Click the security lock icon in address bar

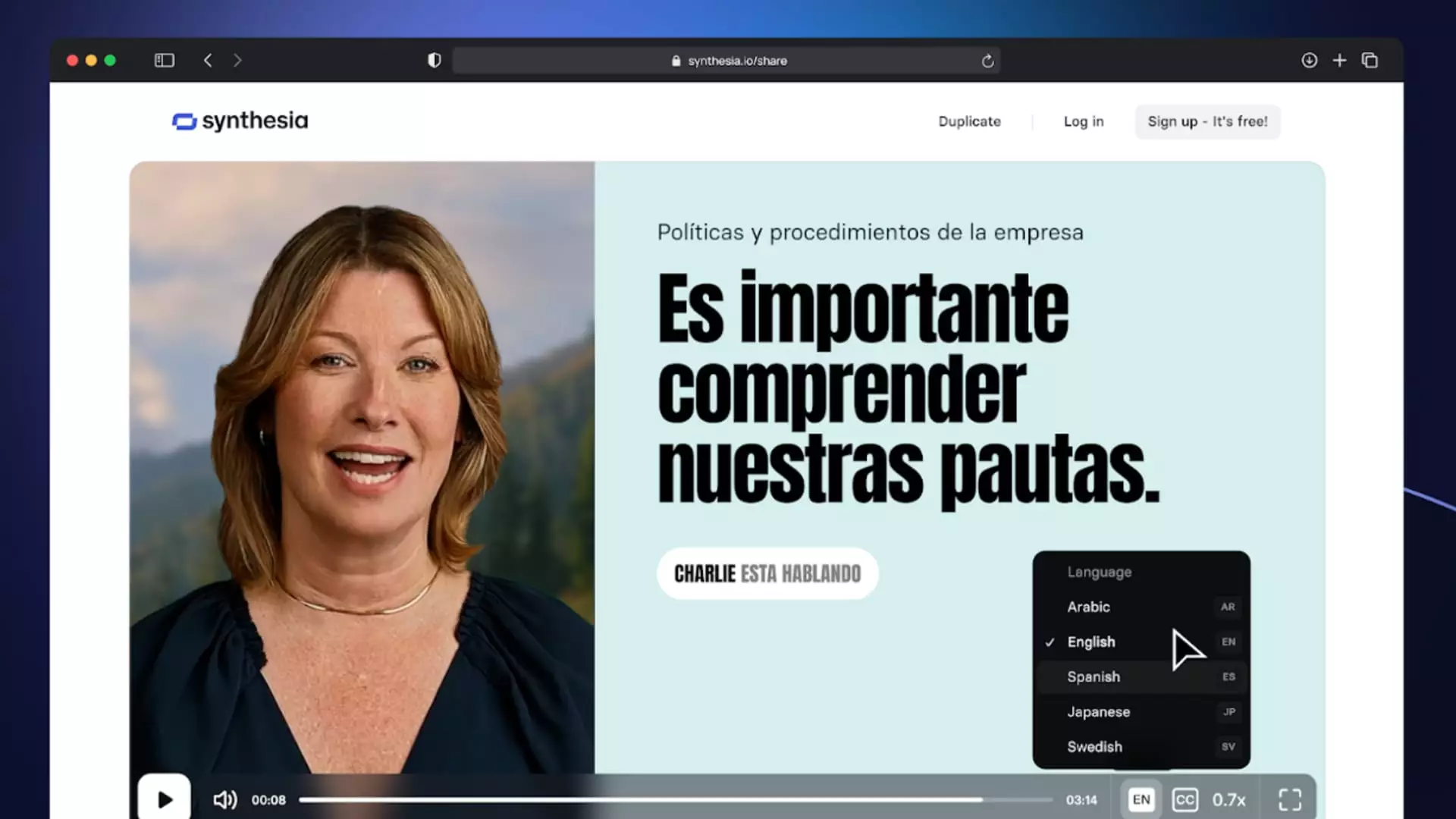click(674, 60)
